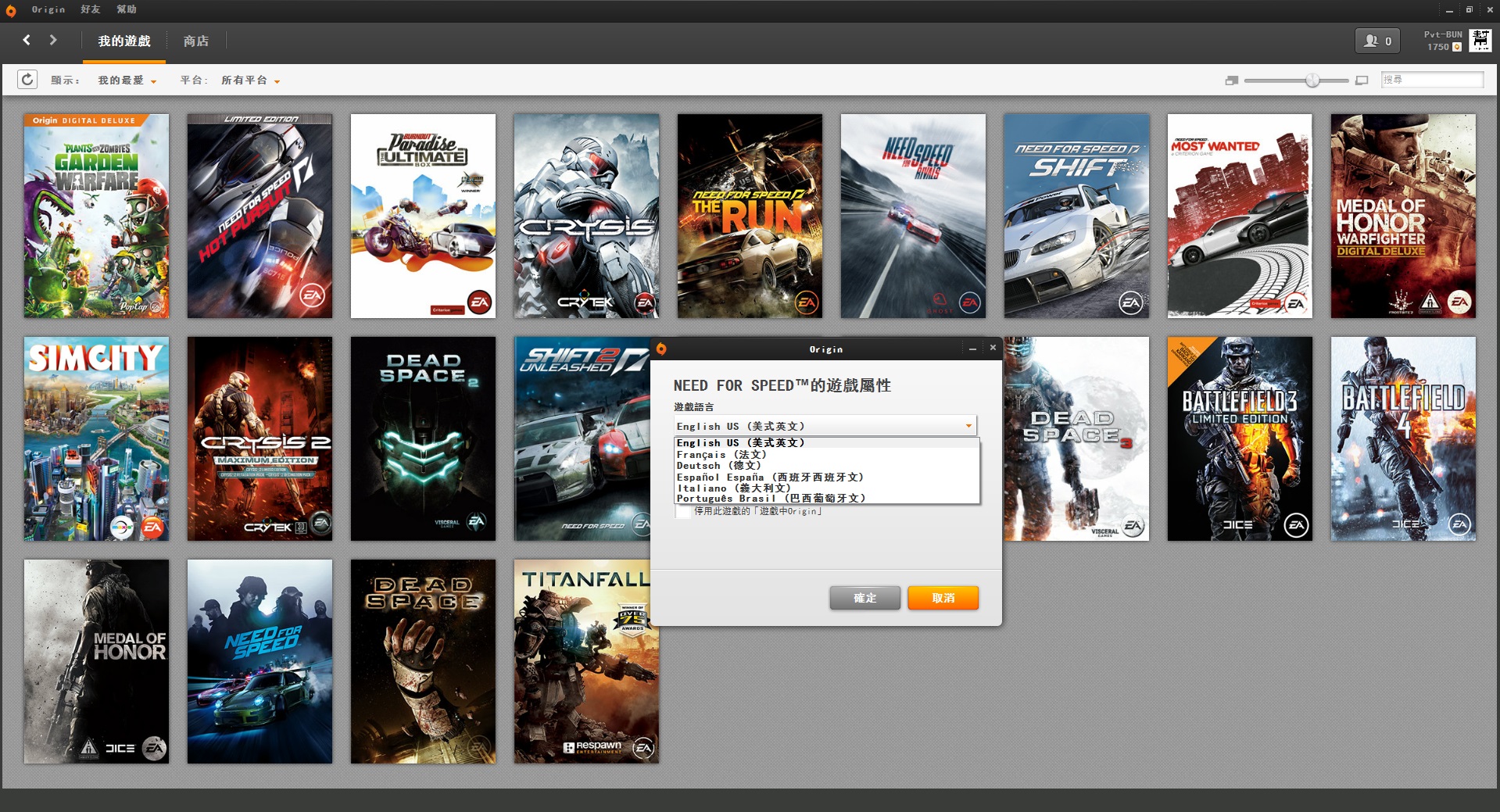
Task: Open the 好友 menu
Action: tap(91, 9)
